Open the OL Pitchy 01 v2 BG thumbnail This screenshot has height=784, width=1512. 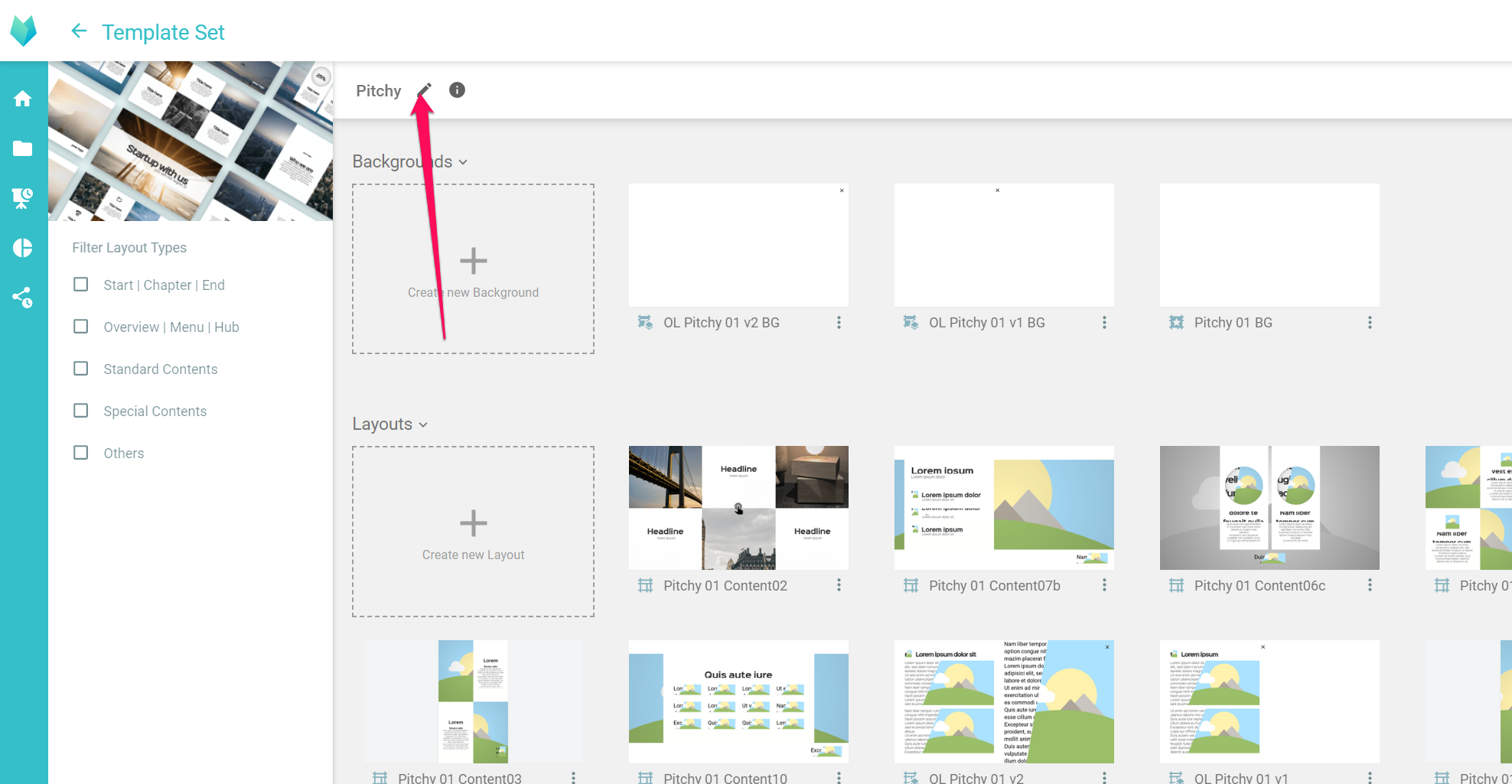738,245
